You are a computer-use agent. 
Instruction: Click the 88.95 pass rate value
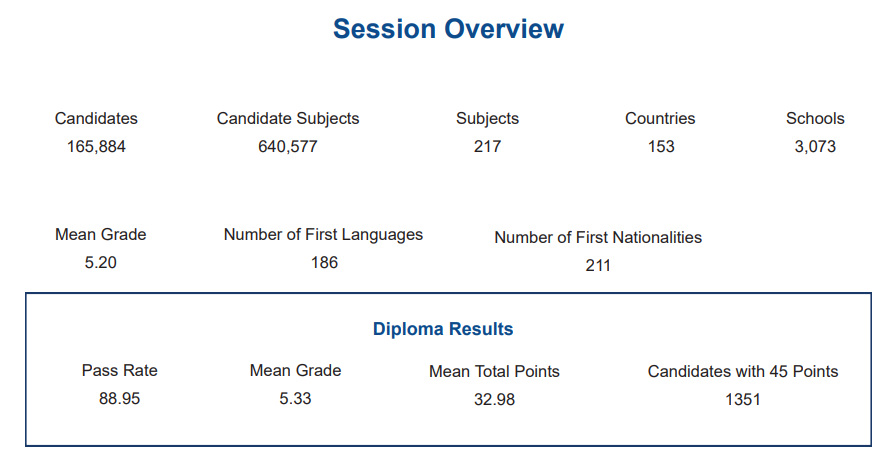coord(119,398)
